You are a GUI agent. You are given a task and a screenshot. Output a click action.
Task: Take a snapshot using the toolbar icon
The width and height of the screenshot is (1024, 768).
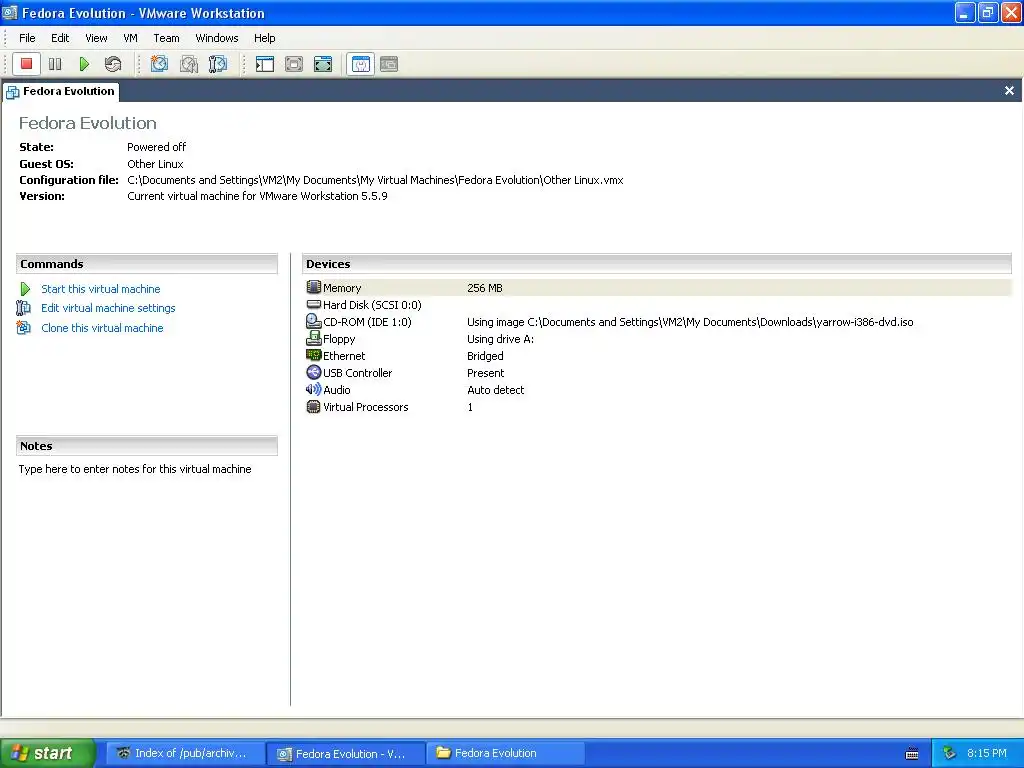click(159, 64)
